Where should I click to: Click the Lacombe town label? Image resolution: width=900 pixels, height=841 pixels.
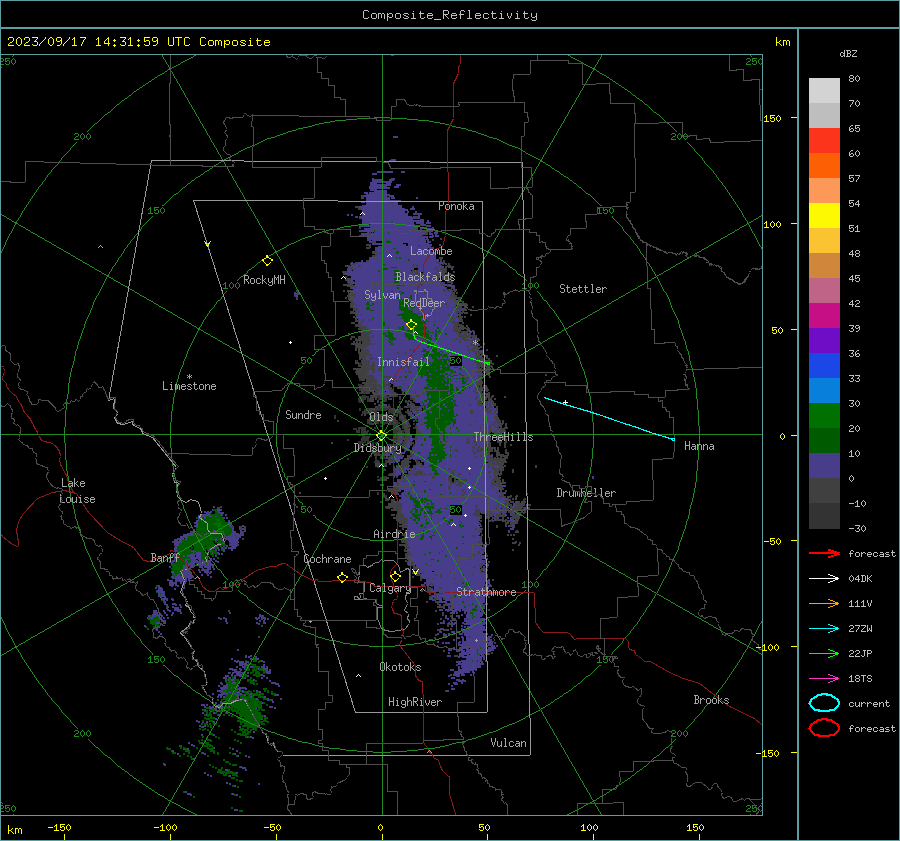(x=431, y=251)
